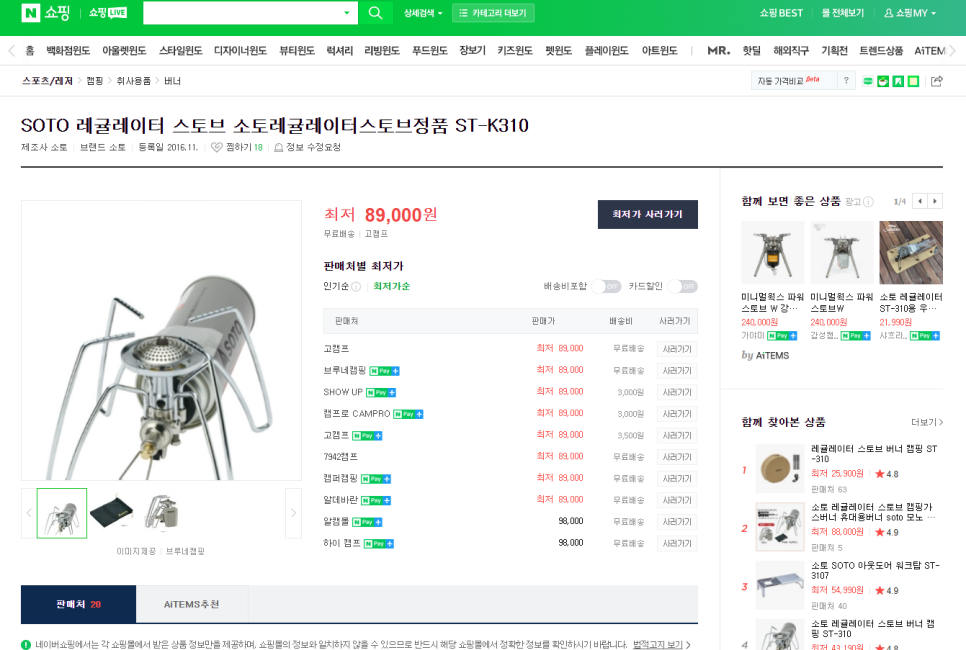Viewport: 966px width, 650px height.
Task: Open the auto price comparison help question mark
Action: pos(846,80)
